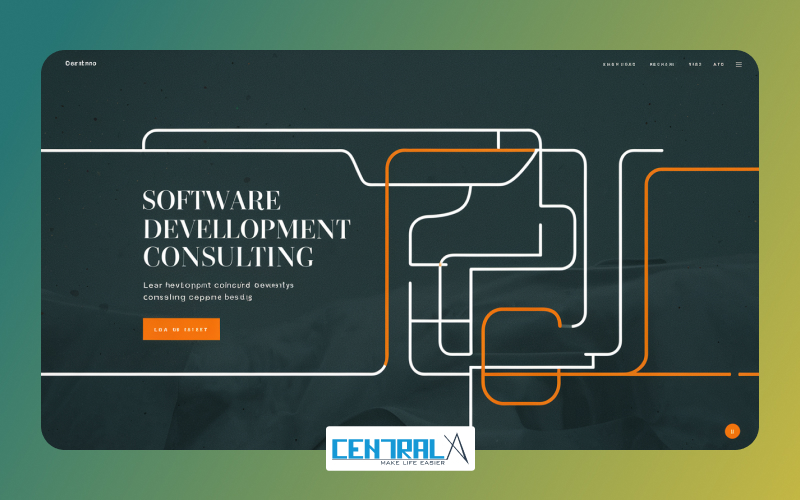
Task: Click the orange circular floating button
Action: click(732, 431)
